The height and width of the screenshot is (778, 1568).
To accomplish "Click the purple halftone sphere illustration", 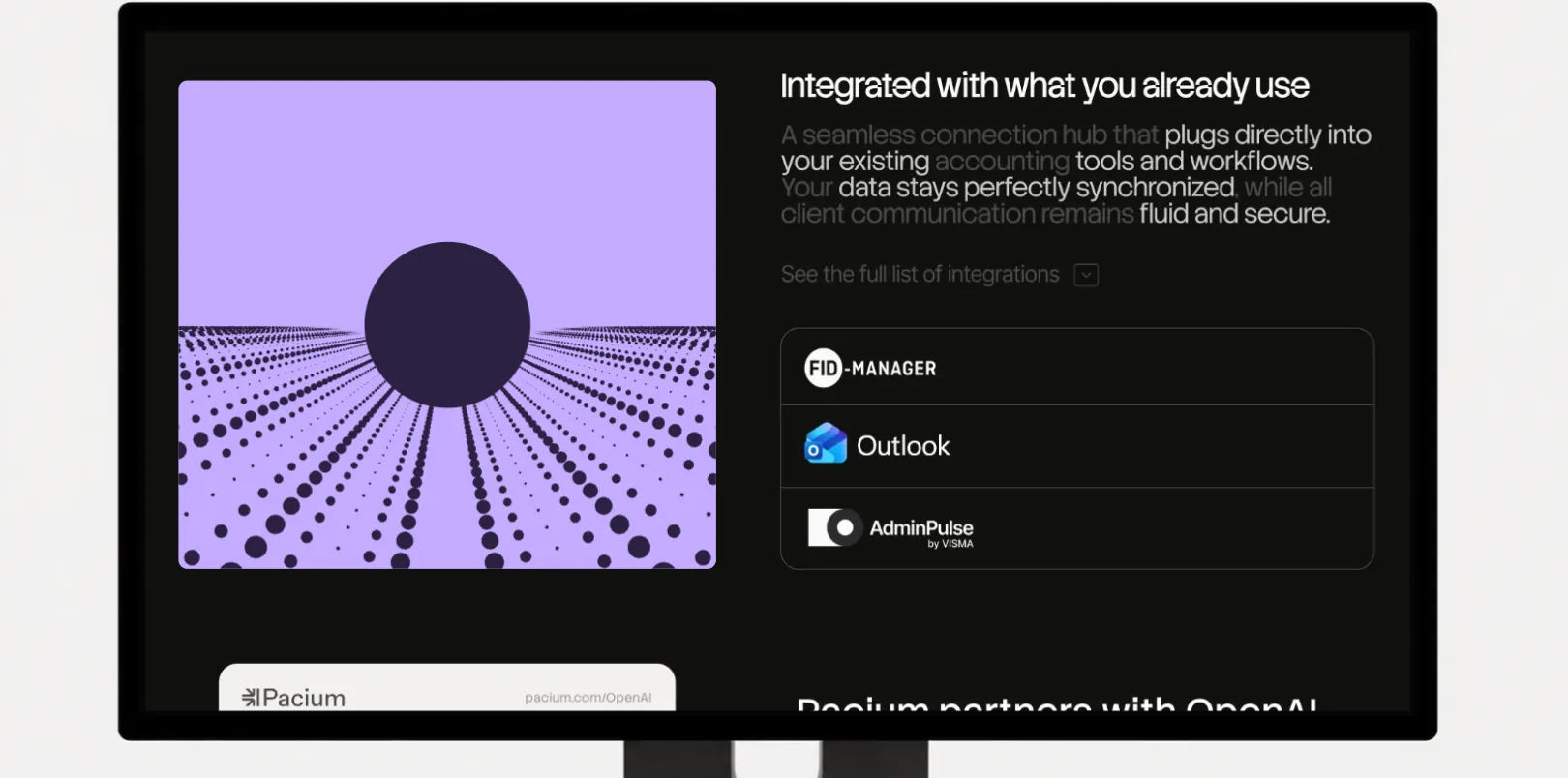I will pyautogui.click(x=447, y=324).
